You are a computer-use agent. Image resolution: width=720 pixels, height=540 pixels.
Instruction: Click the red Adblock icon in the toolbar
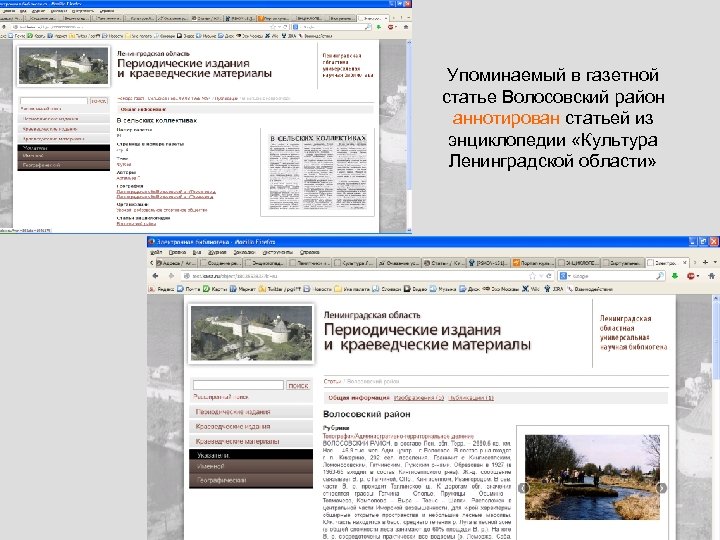click(691, 276)
